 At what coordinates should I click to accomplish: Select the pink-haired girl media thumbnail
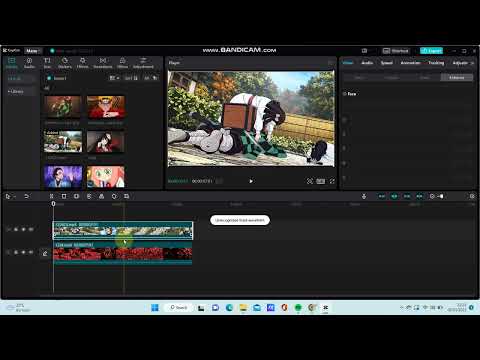tap(106, 177)
